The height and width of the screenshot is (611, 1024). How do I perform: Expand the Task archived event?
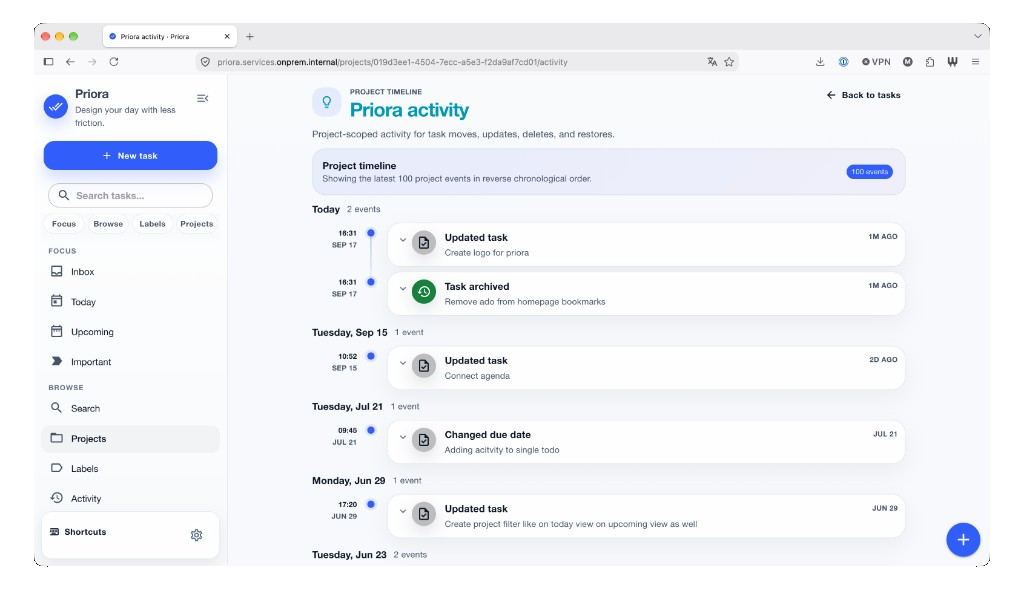click(403, 289)
